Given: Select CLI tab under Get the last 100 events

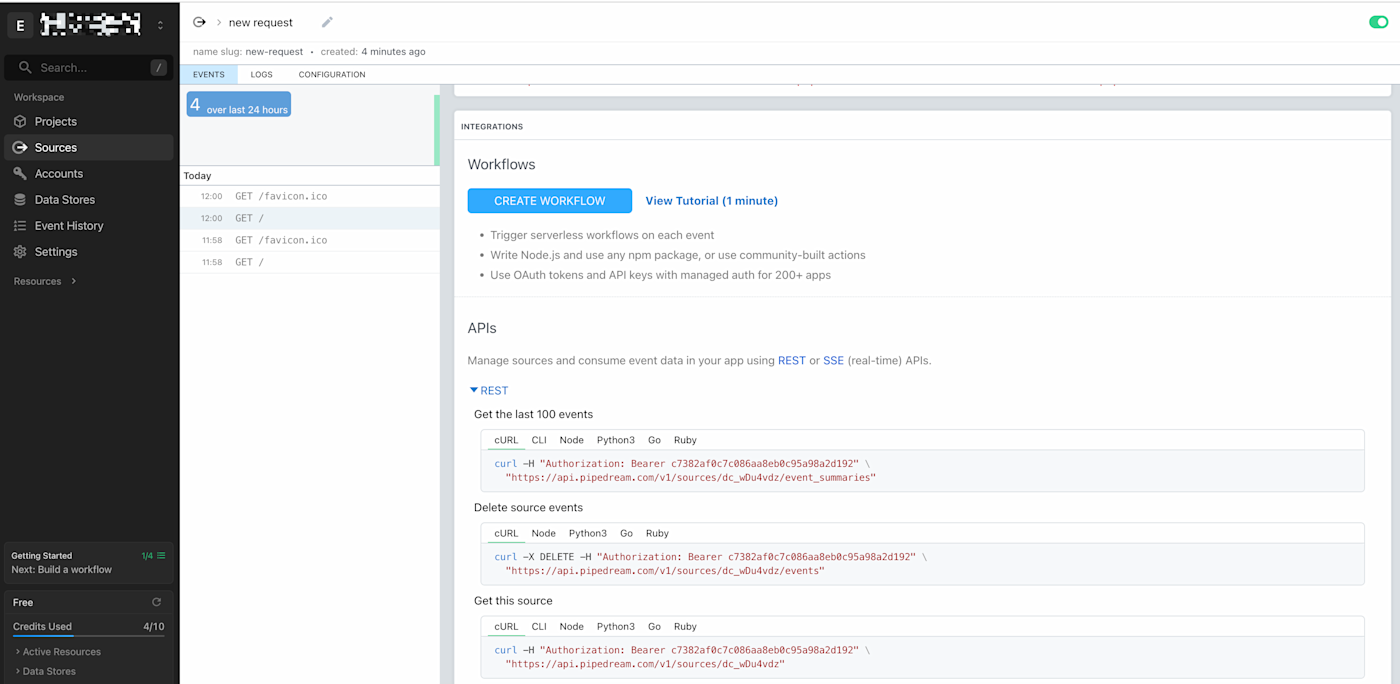Looking at the screenshot, I should [539, 440].
